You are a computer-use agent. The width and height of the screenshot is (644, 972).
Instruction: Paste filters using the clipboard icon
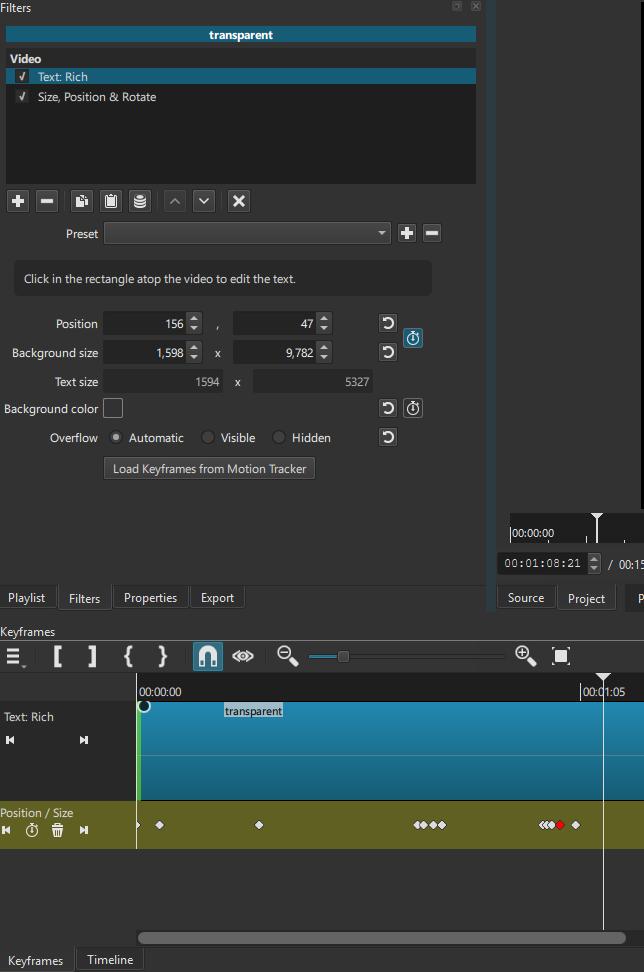[111, 201]
